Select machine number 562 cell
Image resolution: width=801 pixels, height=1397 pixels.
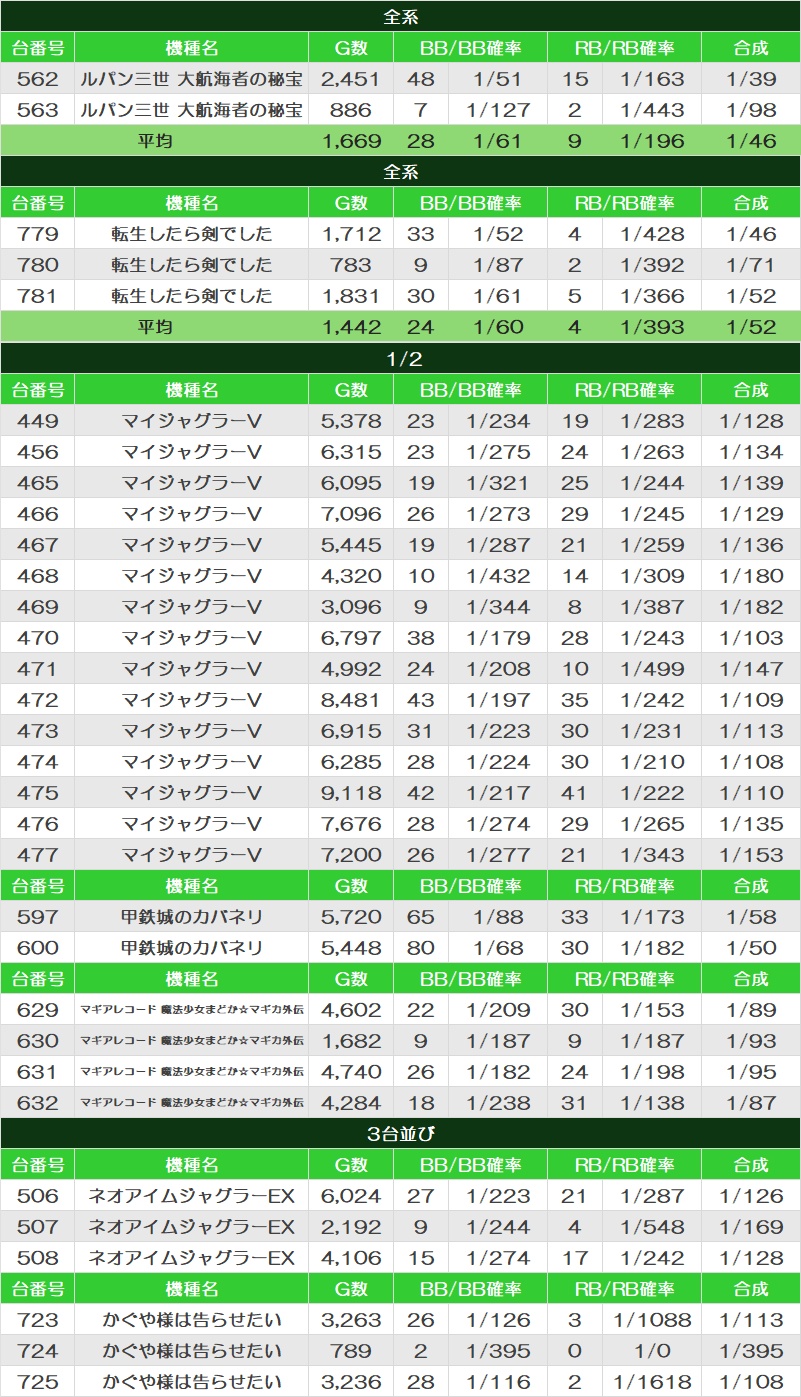[x=37, y=79]
